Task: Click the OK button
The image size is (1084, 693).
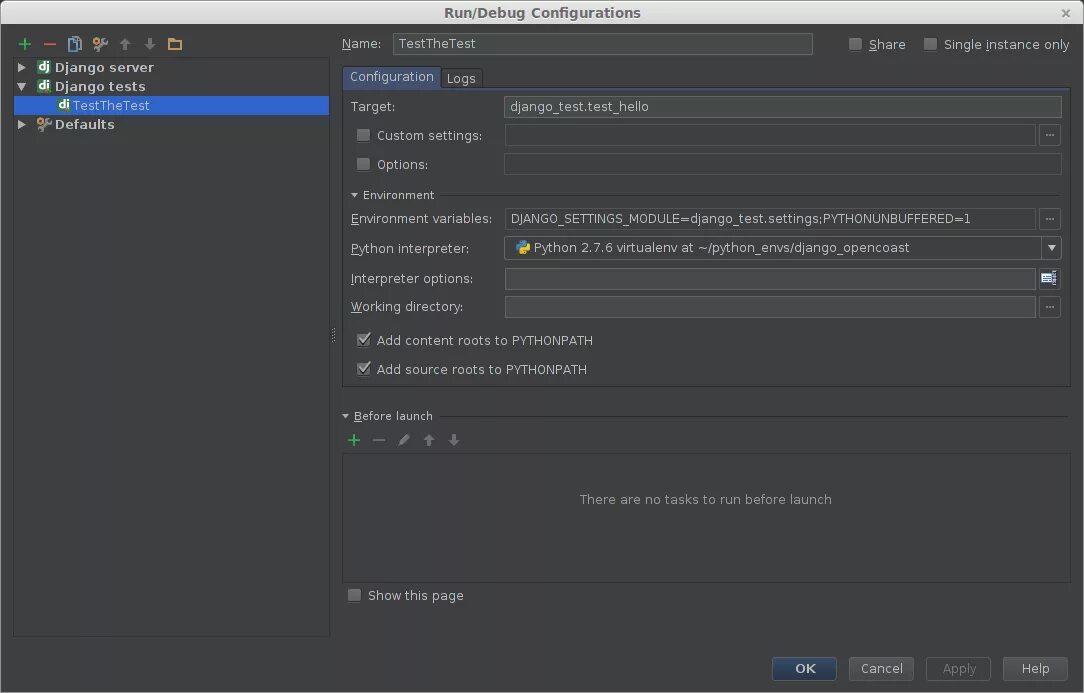Action: 805,669
